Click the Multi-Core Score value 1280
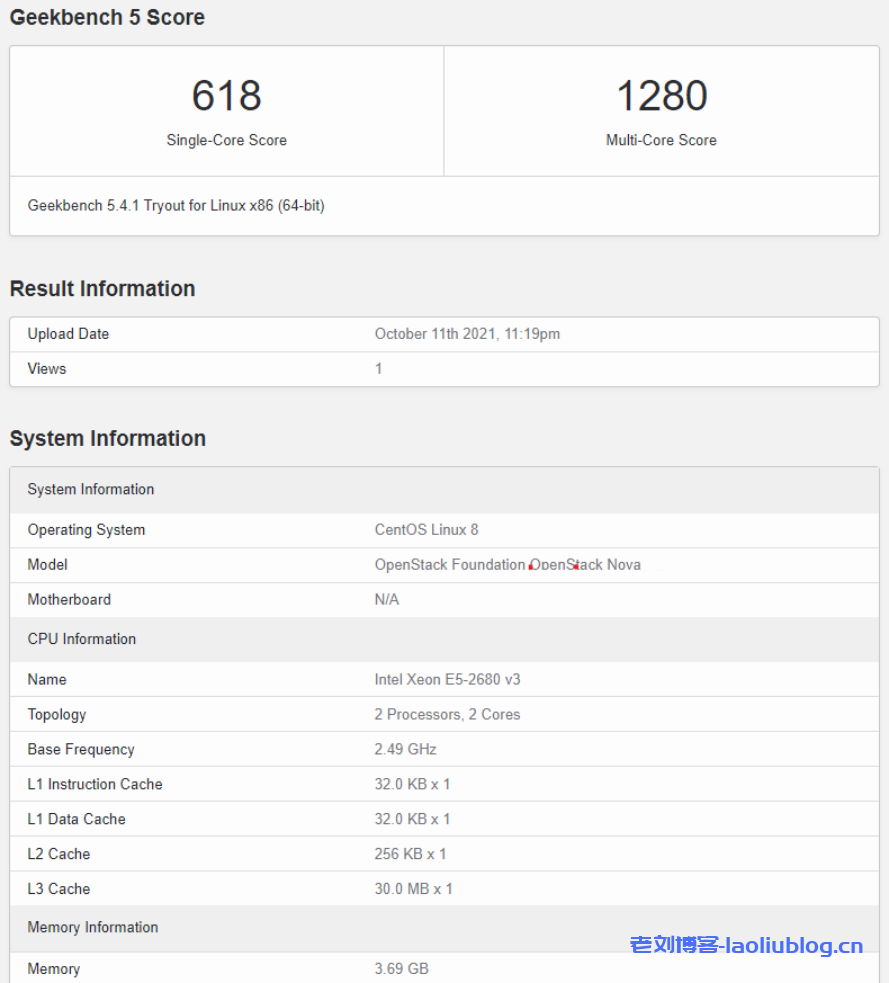Screen dimensions: 889x983 pos(661,96)
